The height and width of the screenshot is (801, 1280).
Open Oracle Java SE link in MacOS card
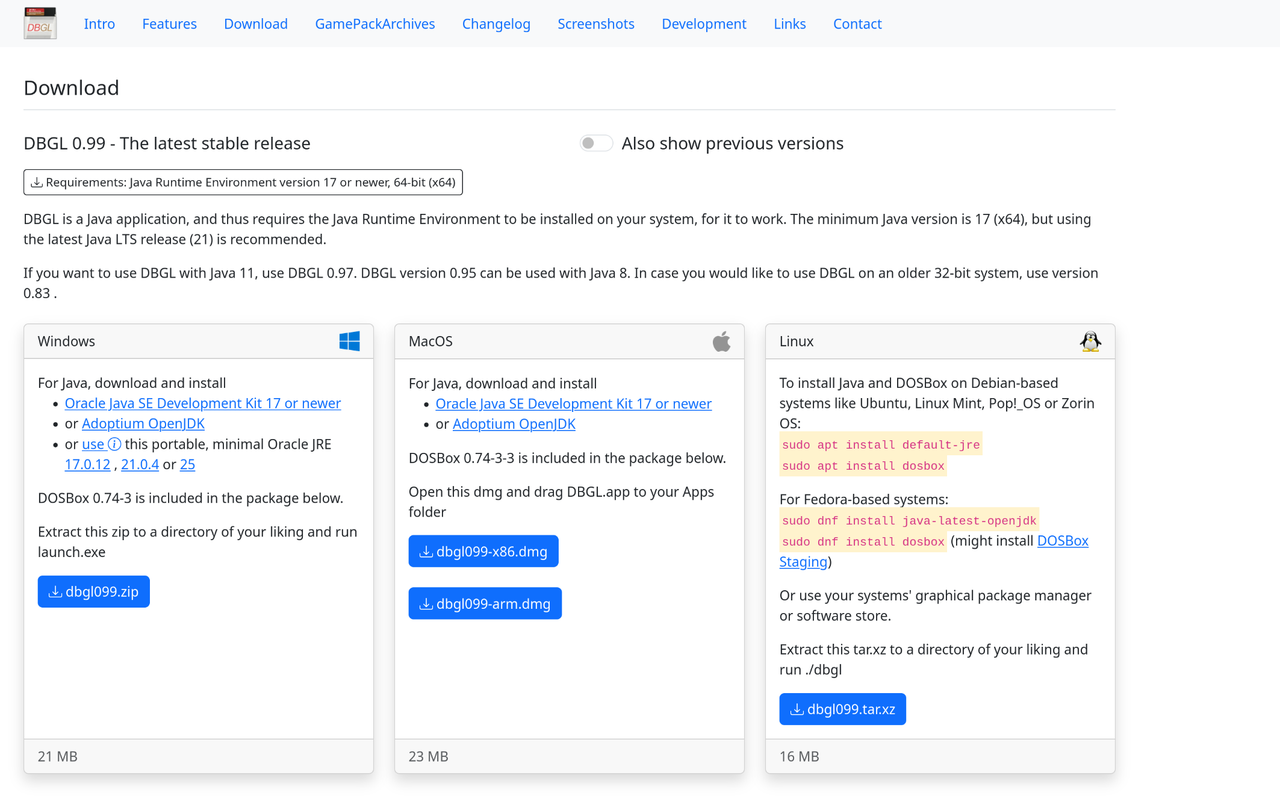(x=574, y=404)
